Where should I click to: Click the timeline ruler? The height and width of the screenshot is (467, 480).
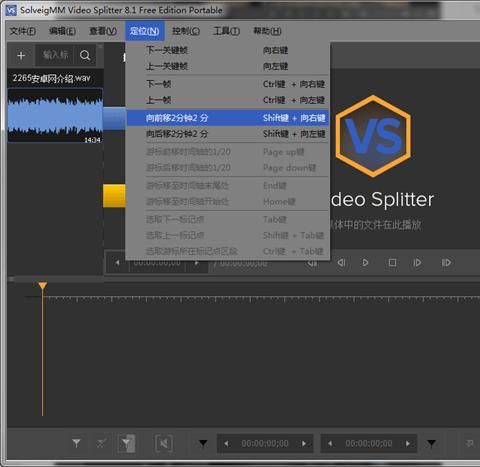(x=262, y=299)
